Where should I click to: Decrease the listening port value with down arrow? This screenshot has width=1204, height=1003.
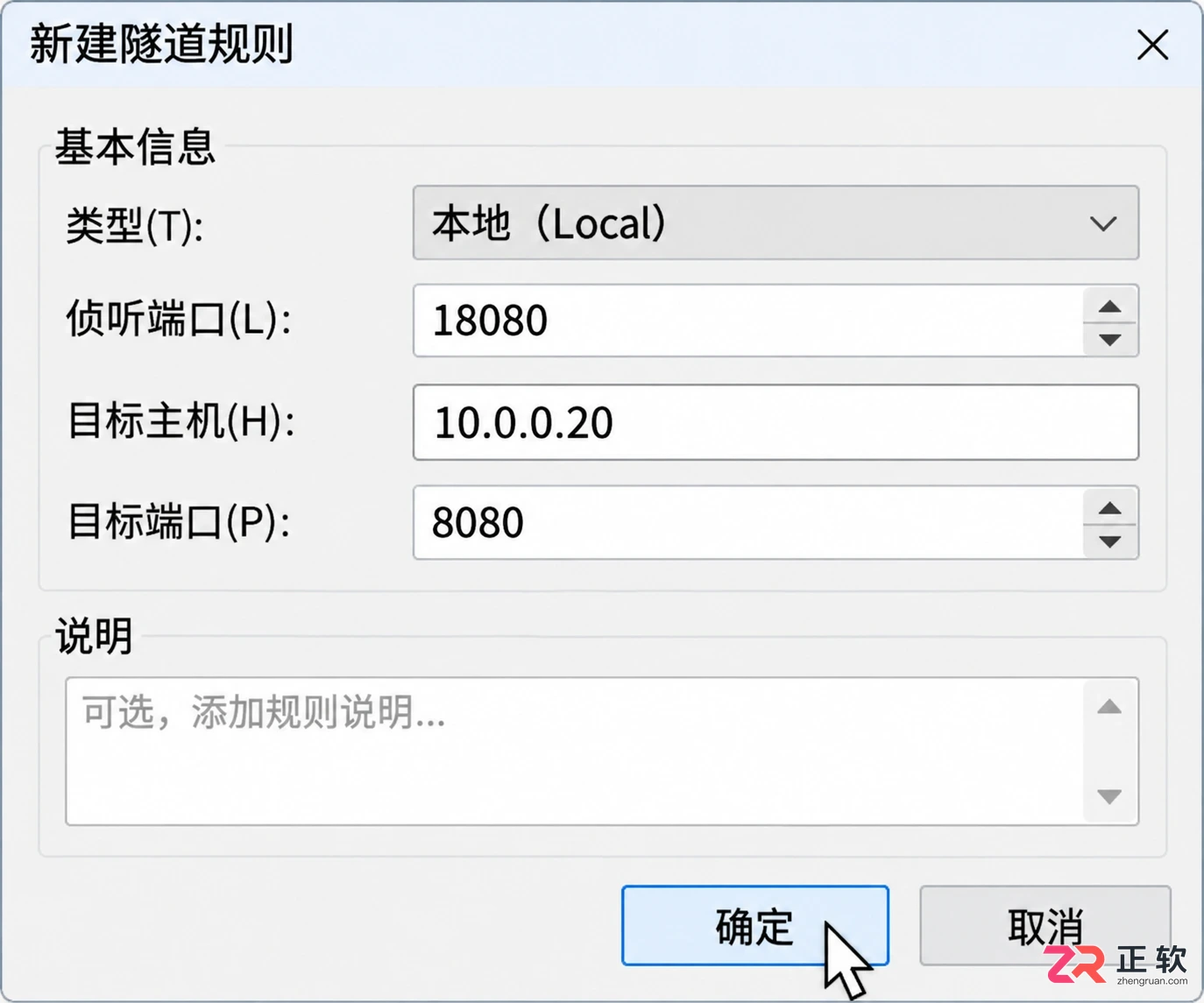click(x=1110, y=339)
